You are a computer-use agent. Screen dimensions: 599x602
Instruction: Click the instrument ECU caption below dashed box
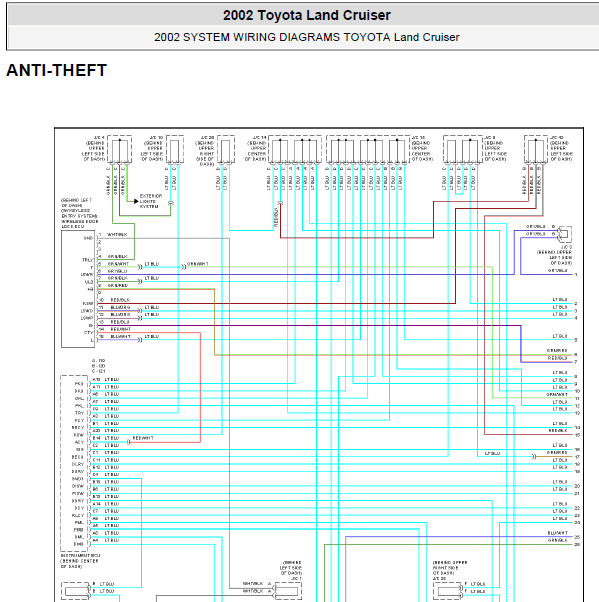pos(80,561)
